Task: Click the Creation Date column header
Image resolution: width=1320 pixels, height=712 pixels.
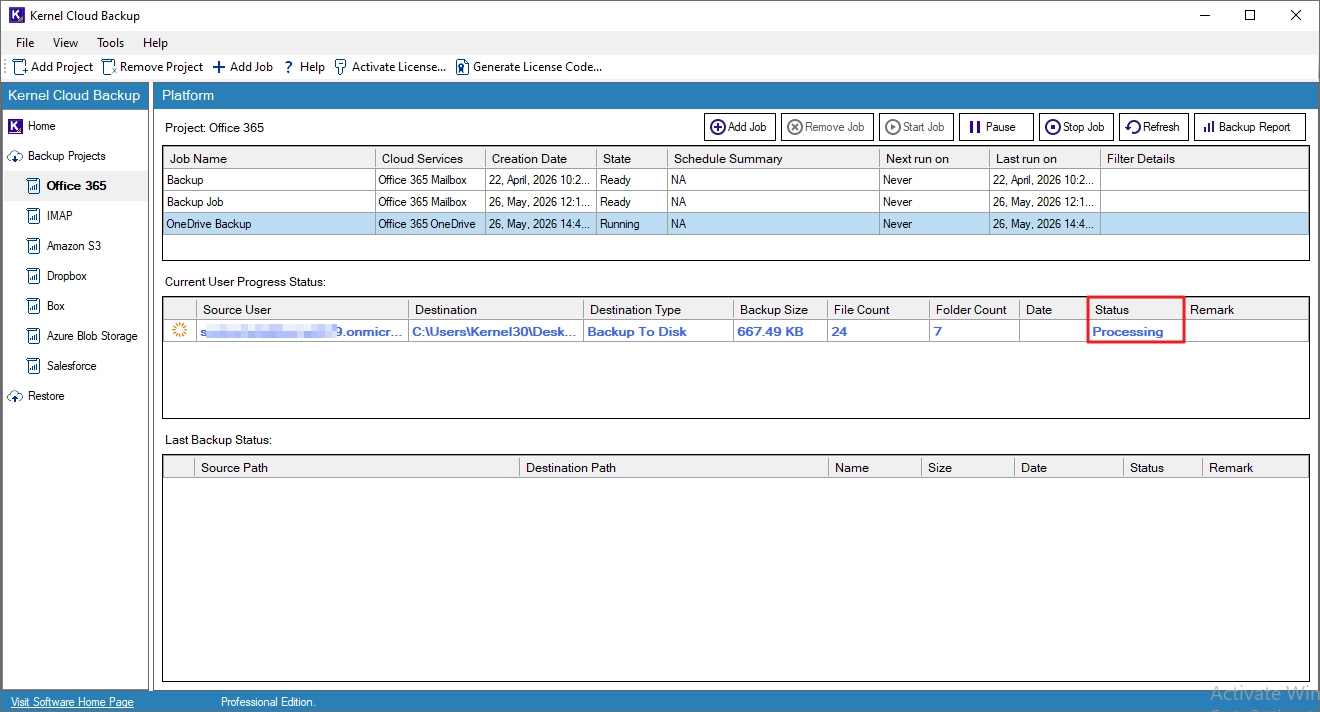Action: 541,158
